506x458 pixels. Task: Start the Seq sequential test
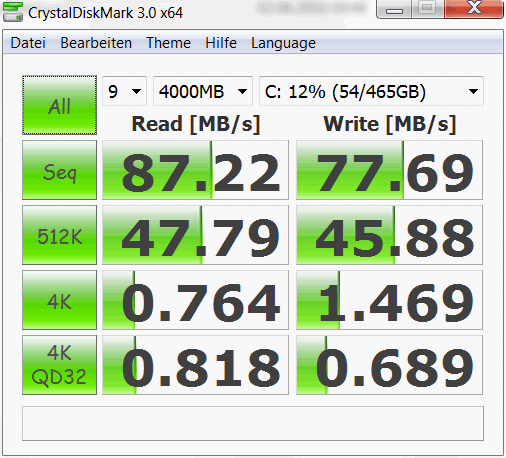tap(59, 170)
